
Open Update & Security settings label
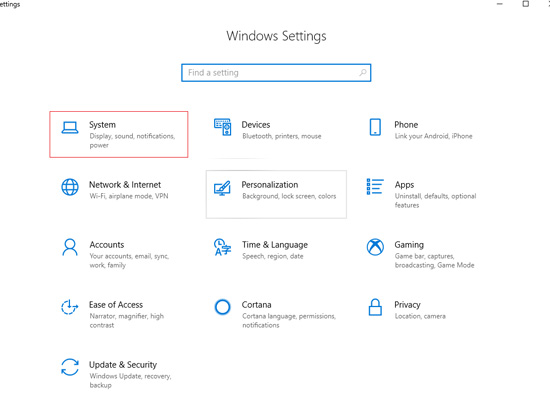[123, 365]
